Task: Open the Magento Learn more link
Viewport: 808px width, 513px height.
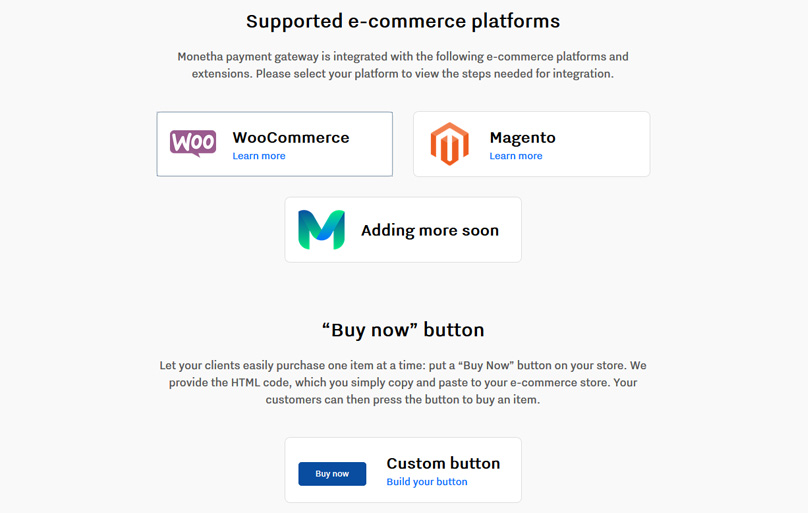Action: click(516, 156)
